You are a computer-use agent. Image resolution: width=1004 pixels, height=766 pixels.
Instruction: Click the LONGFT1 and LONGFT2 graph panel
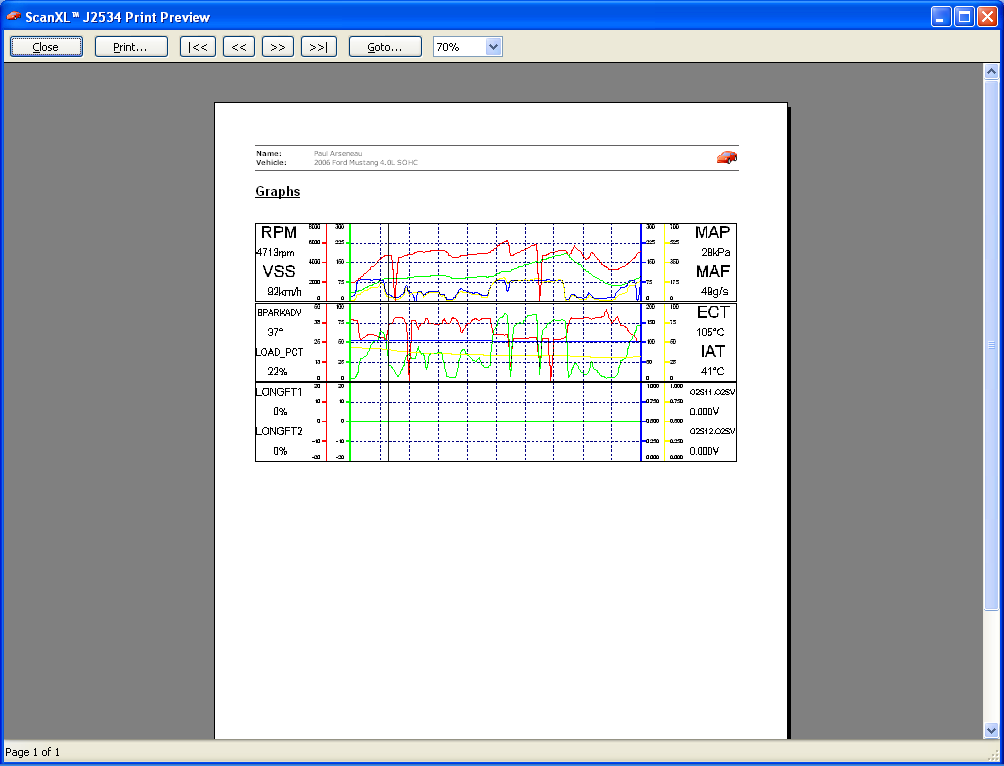point(495,421)
